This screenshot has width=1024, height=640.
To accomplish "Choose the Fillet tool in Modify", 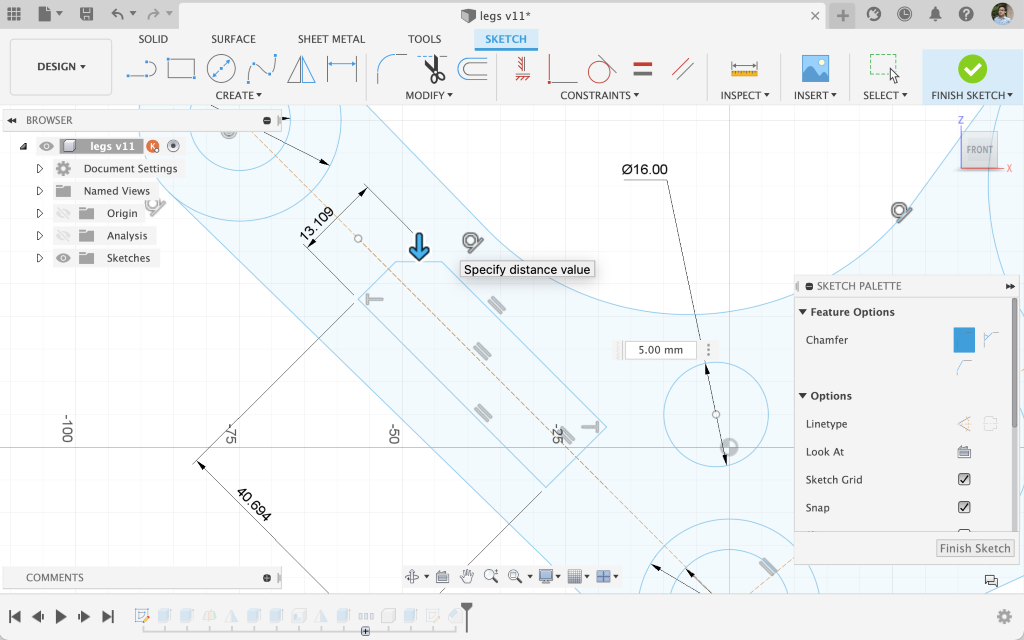I will pyautogui.click(x=391, y=69).
